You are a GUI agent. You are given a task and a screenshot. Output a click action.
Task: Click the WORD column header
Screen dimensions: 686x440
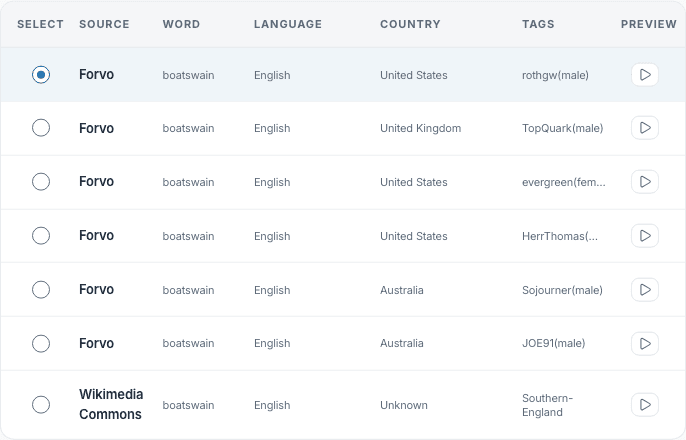(181, 24)
